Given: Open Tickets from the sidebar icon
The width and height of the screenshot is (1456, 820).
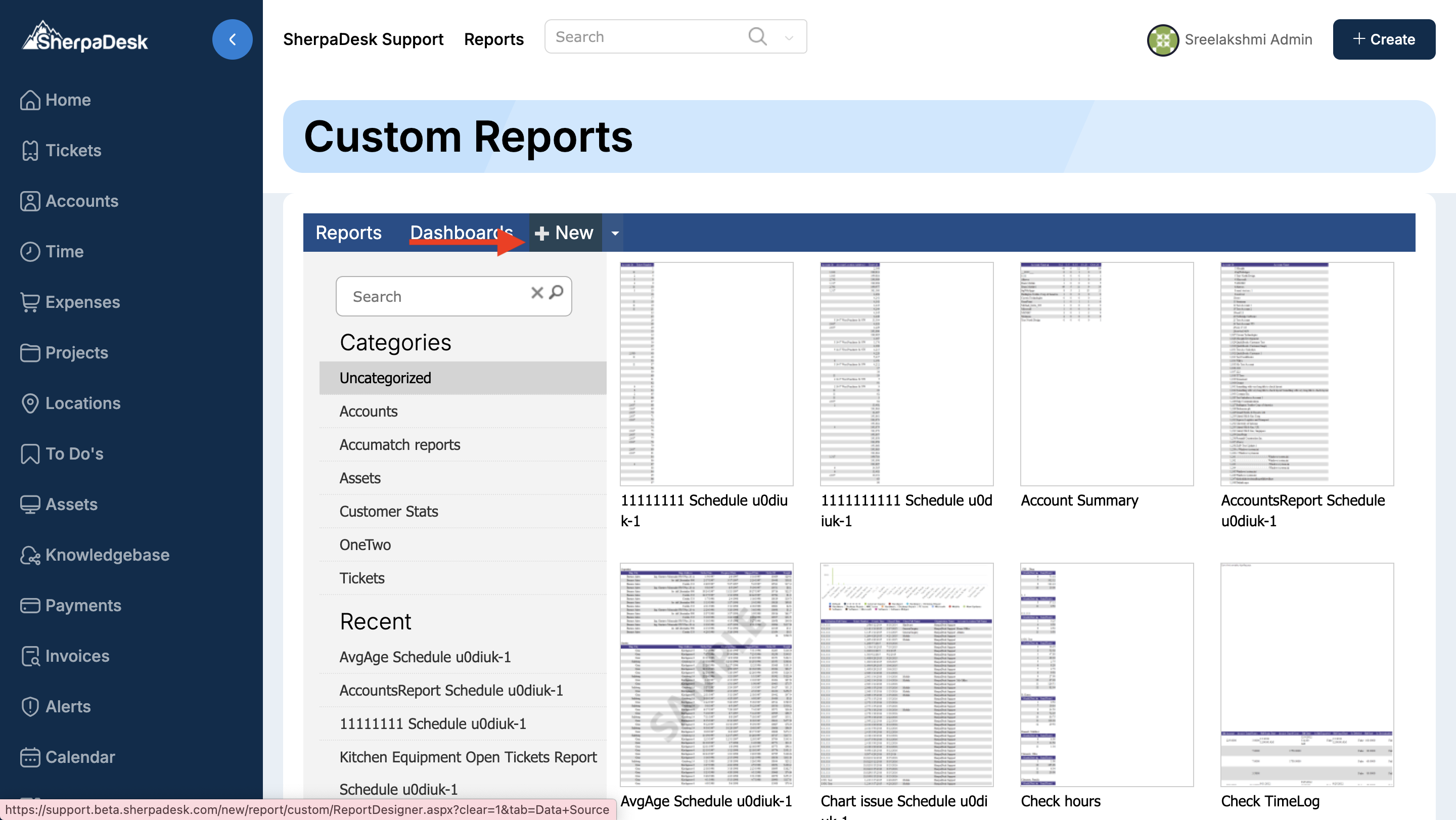Looking at the screenshot, I should [x=30, y=150].
